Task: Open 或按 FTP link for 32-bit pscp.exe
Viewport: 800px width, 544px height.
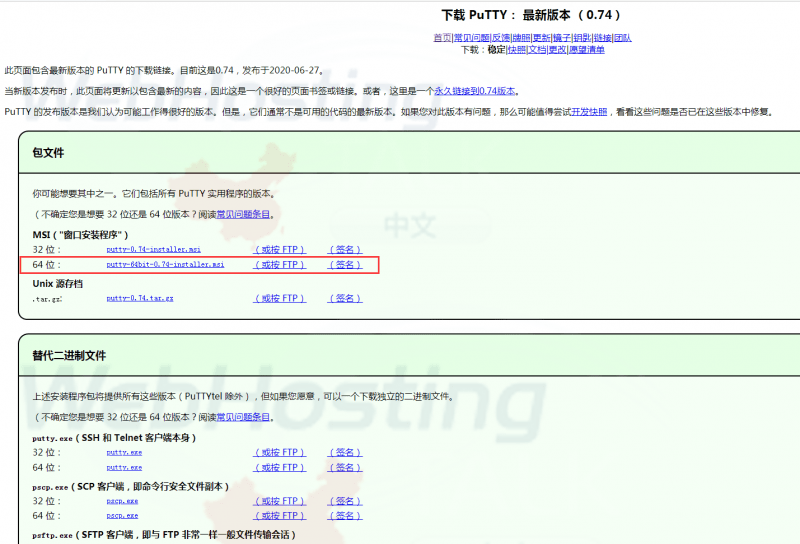Action: (280, 501)
